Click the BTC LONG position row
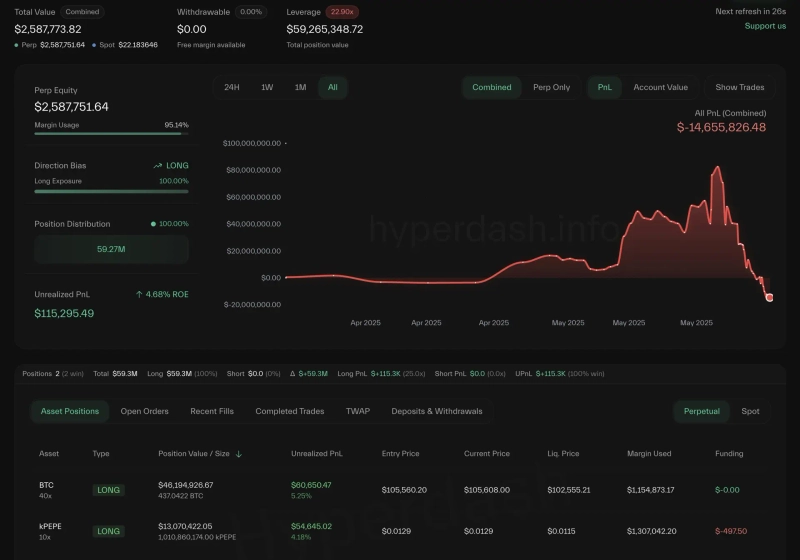This screenshot has height=560, width=800. click(400, 490)
